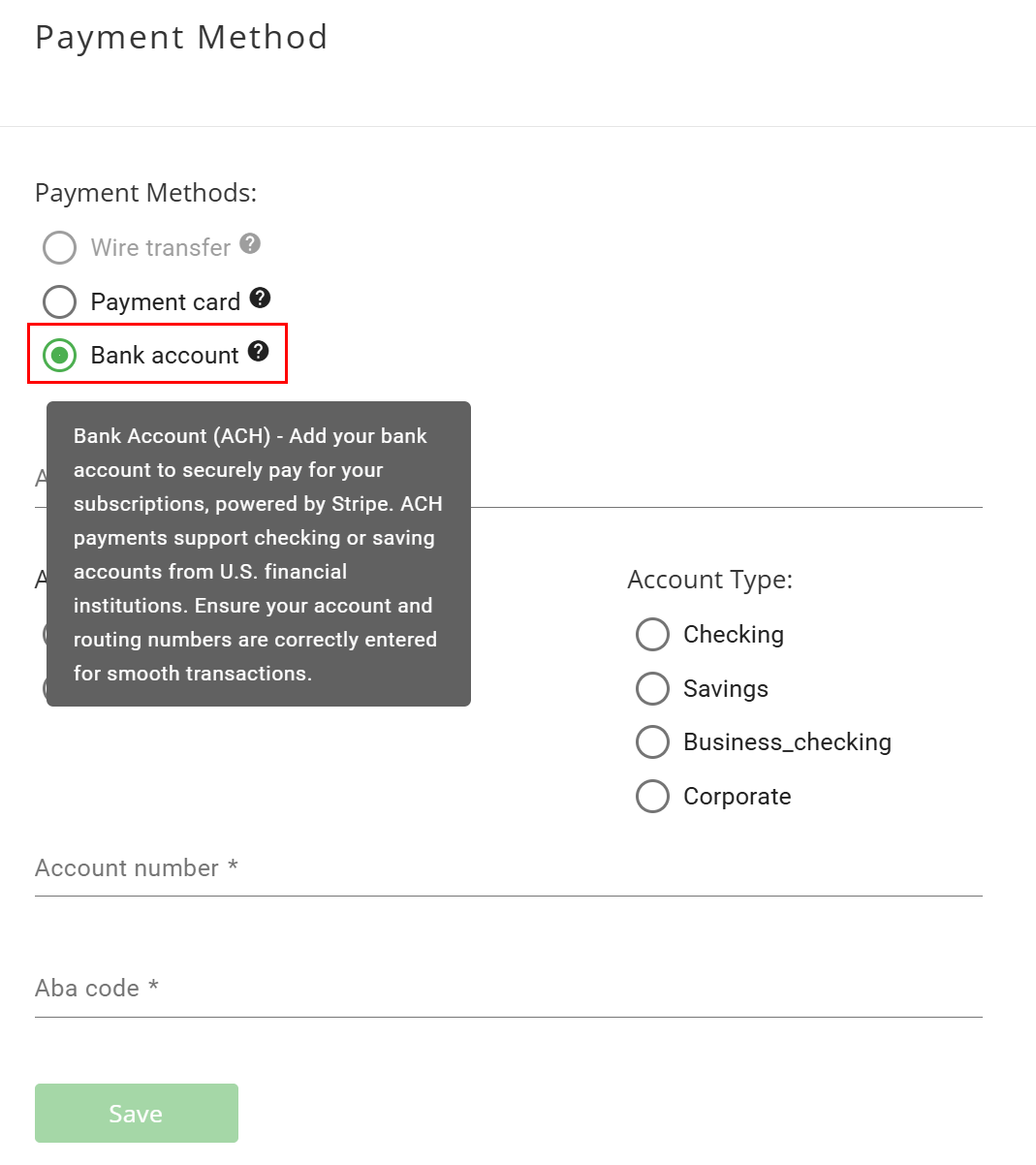Select the Payment card payment method

click(x=59, y=301)
